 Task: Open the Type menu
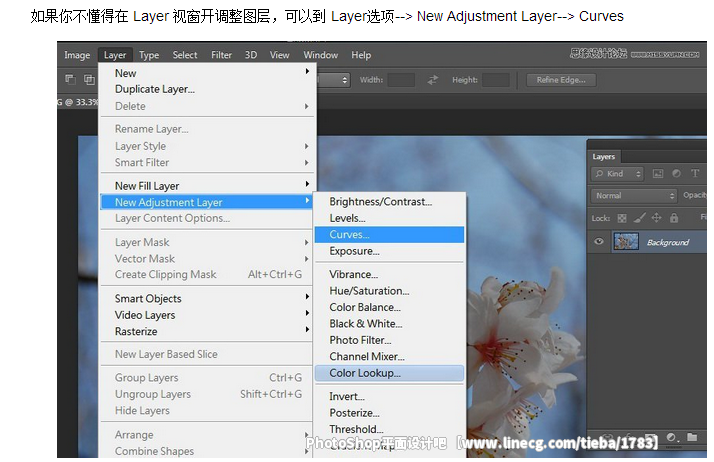pos(149,55)
